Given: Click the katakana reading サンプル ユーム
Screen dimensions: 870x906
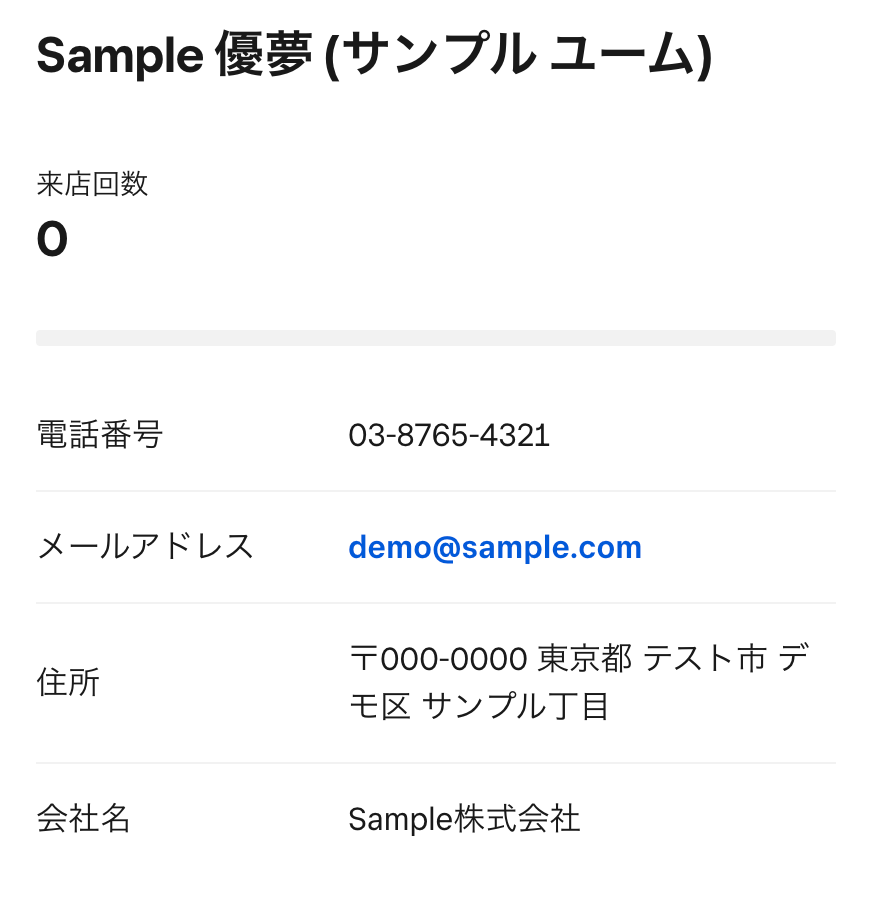Looking at the screenshot, I should [x=519, y=57].
